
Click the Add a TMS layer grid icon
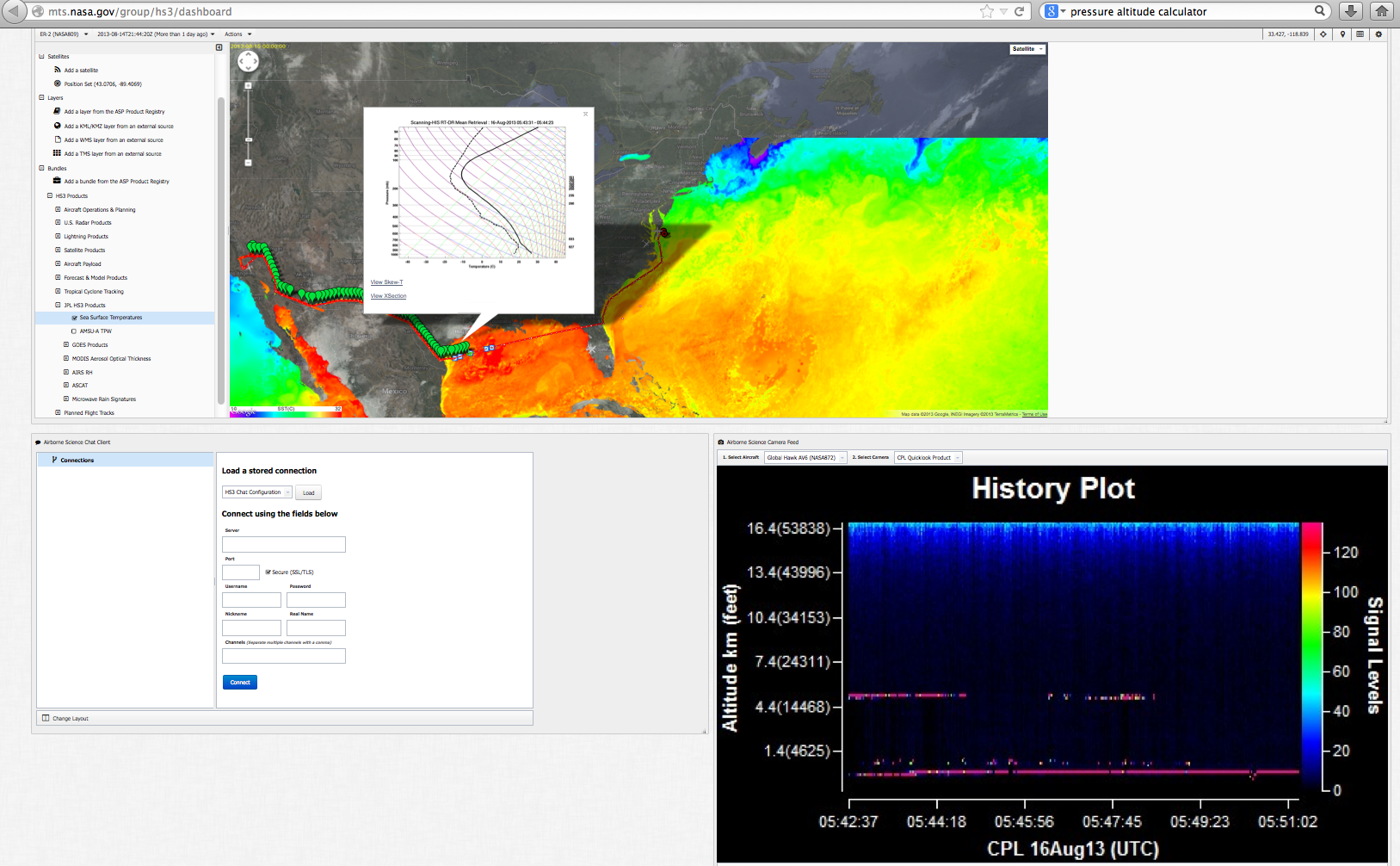click(58, 153)
